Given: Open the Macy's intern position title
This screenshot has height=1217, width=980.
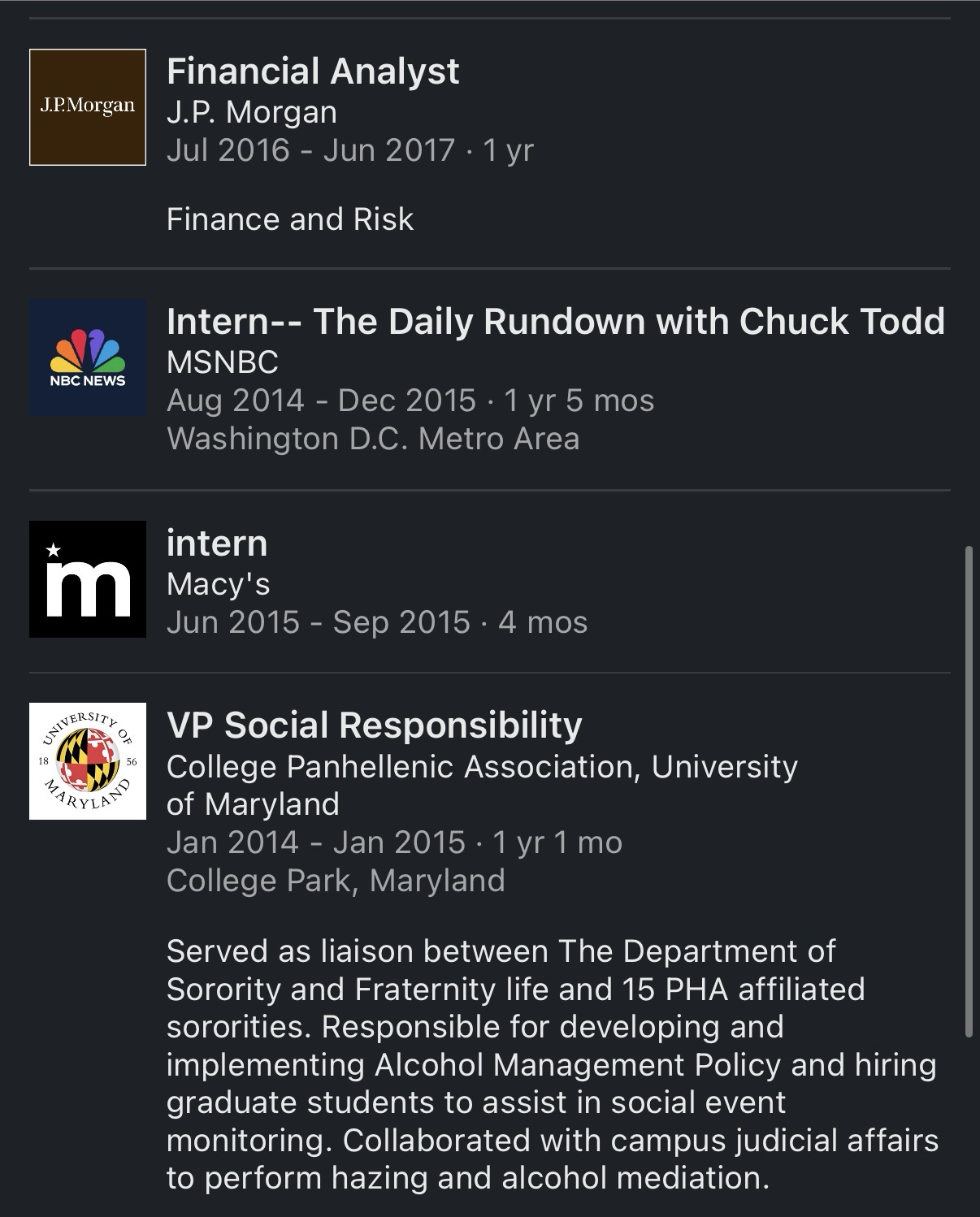Looking at the screenshot, I should [217, 544].
